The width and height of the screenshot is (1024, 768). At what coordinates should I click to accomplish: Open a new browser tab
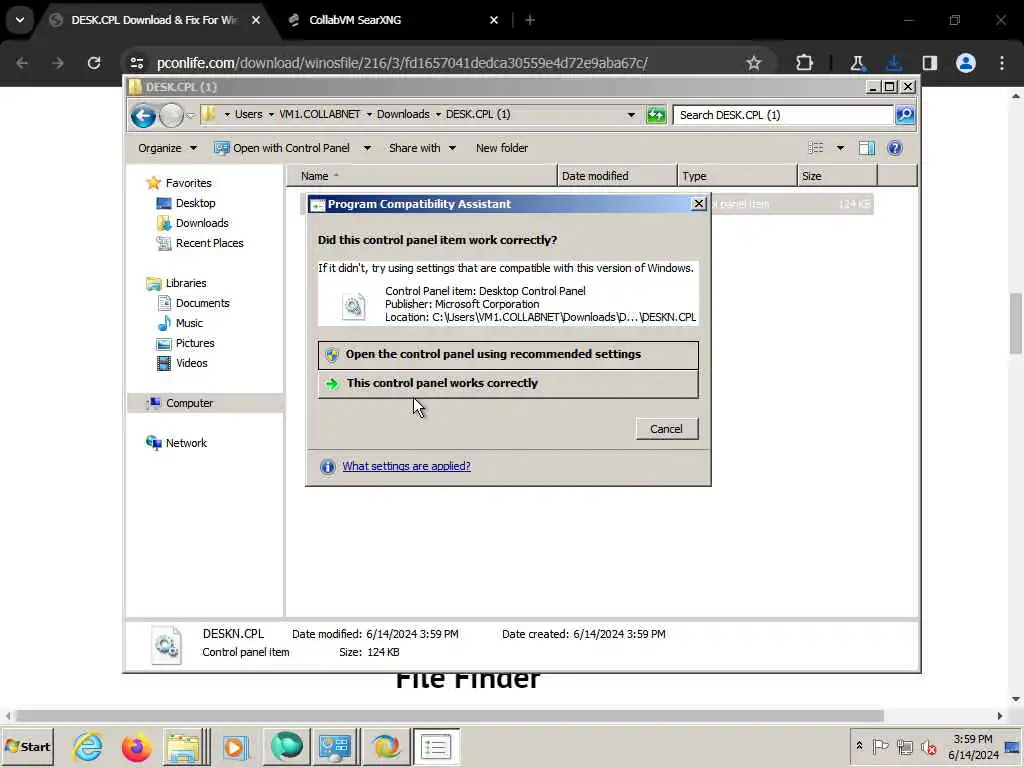pos(530,20)
